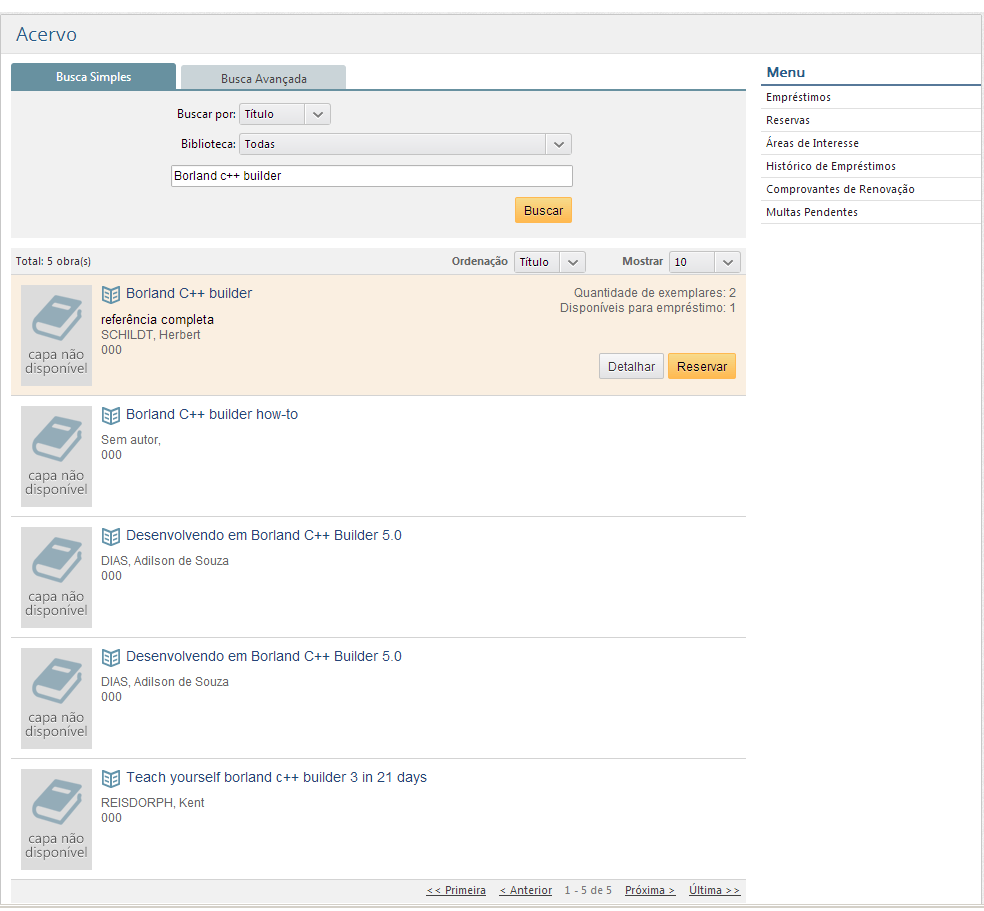The width and height of the screenshot is (984, 911).
Task: Click cover placeholder of Kent Reisdorph book
Action: 56,819
